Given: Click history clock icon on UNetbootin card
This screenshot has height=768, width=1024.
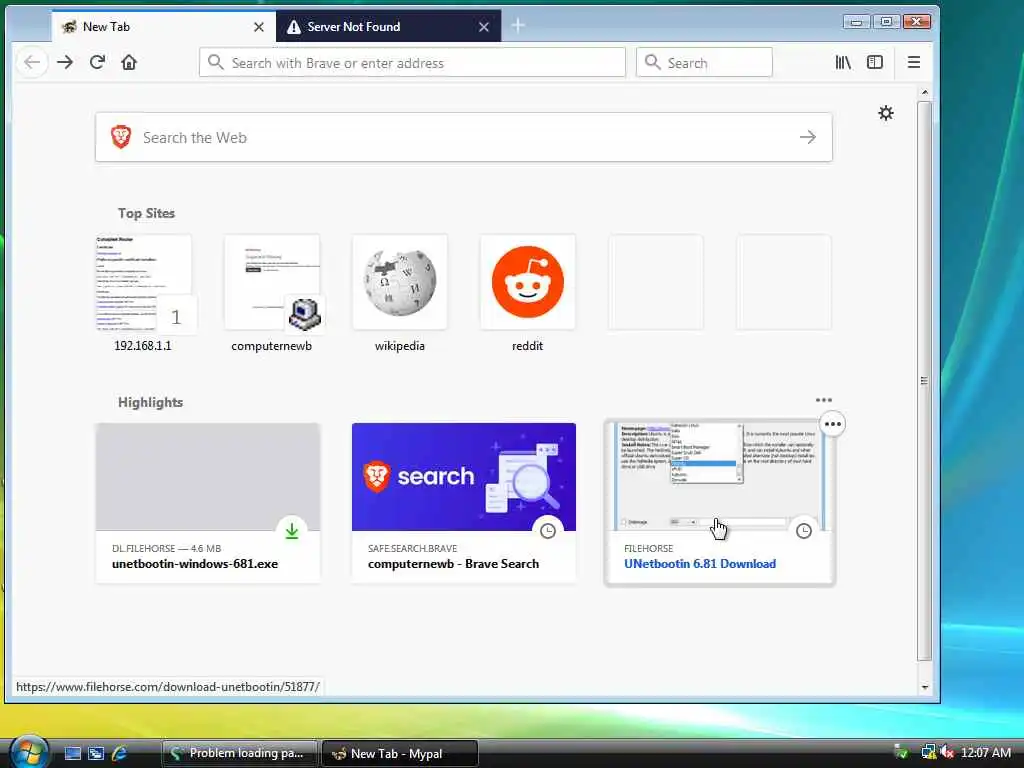Looking at the screenshot, I should pos(804,531).
